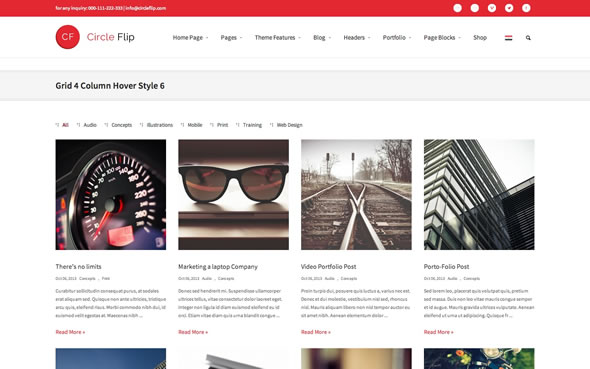Click the "Grid 4 Column Hover Style 6" heading
Image resolution: width=590 pixels, height=369 pixels.
pyautogui.click(x=110, y=85)
